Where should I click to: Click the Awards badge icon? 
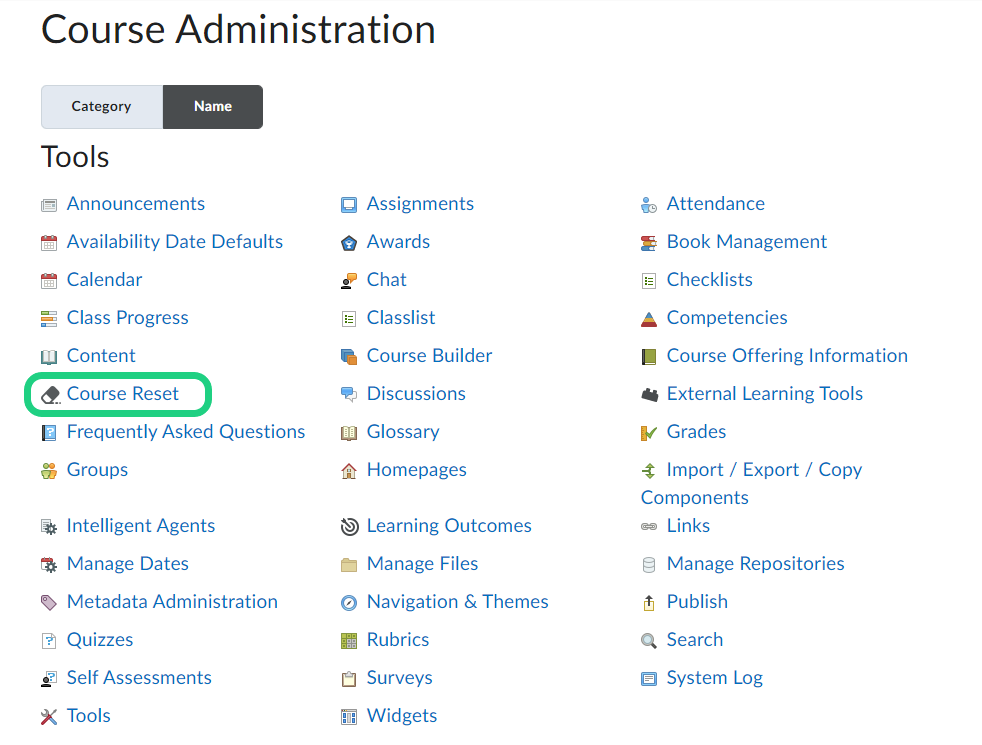pos(349,243)
